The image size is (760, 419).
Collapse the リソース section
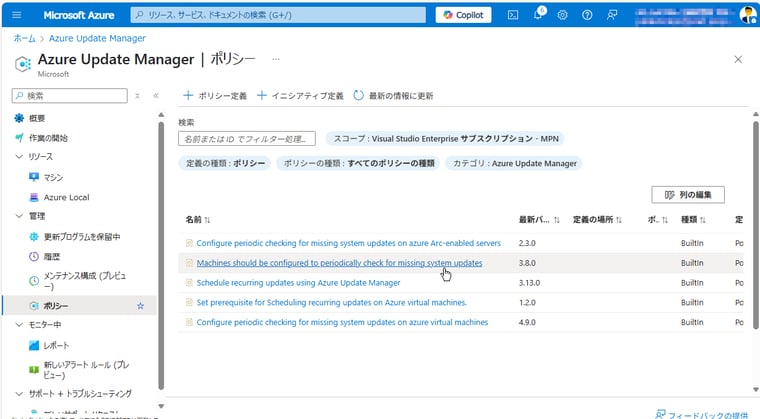pos(19,157)
